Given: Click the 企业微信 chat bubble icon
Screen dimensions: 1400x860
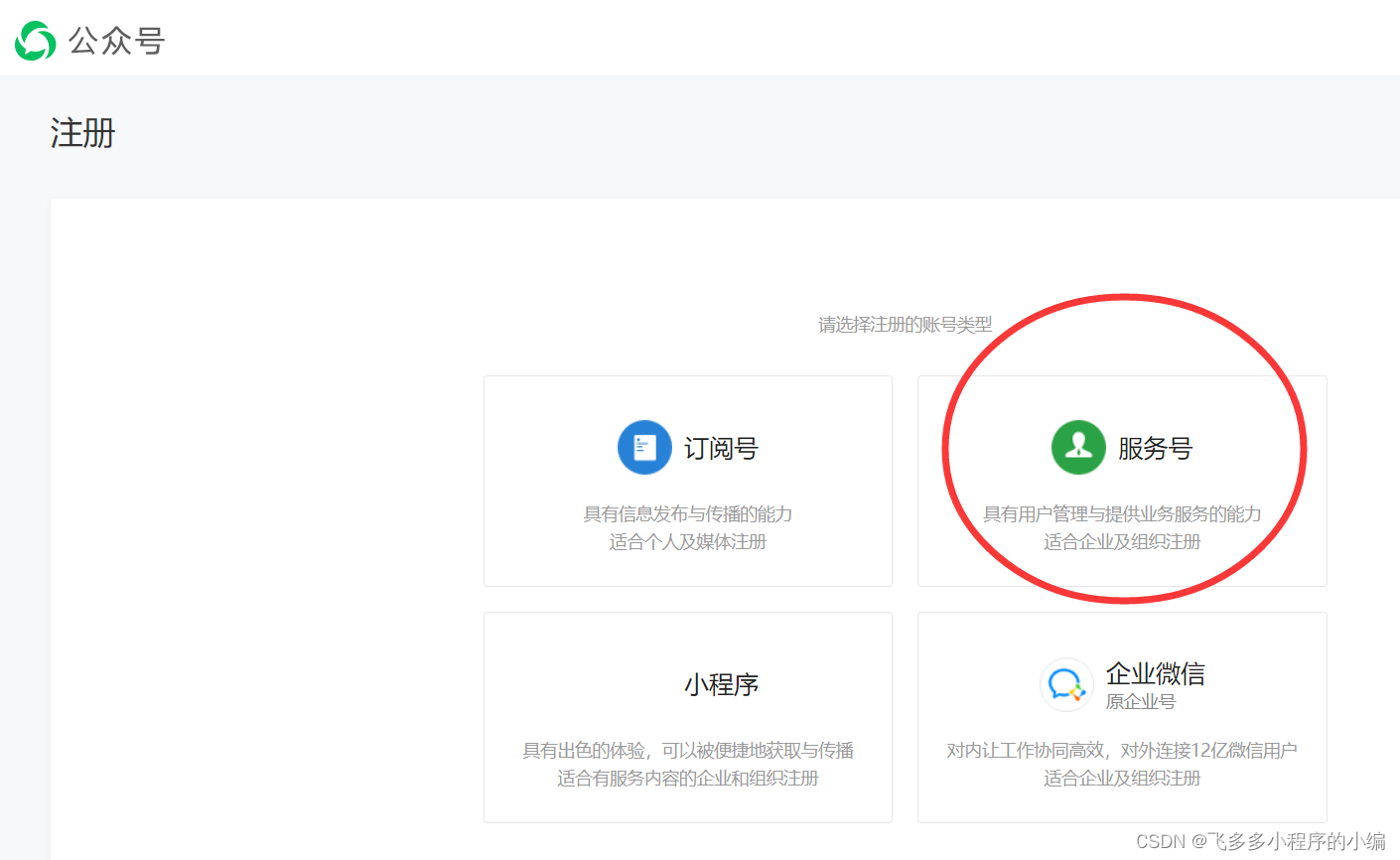Looking at the screenshot, I should pyautogui.click(x=1066, y=684).
